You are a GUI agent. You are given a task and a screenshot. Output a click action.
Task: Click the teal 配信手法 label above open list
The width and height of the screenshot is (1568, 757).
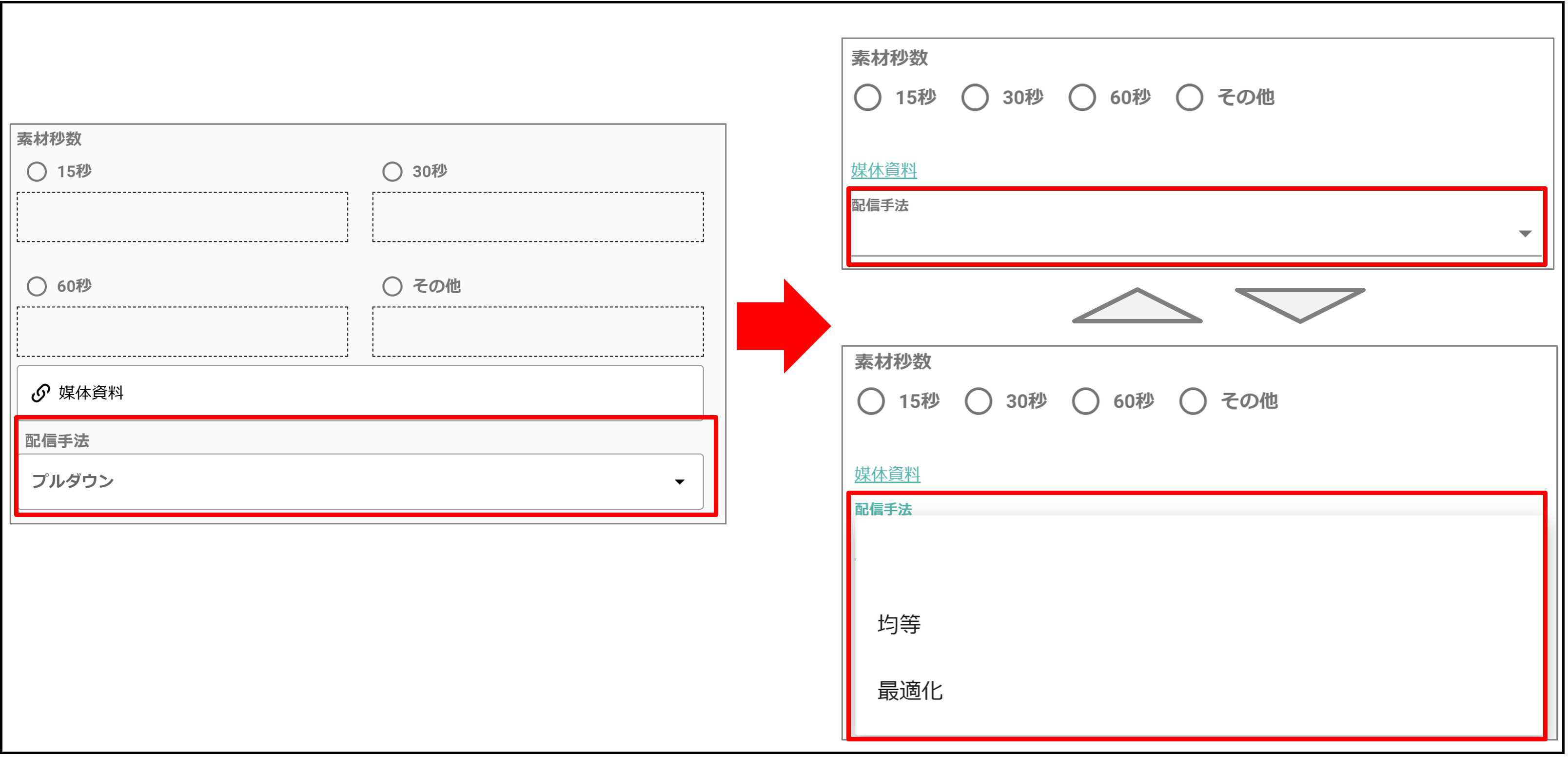[x=883, y=510]
